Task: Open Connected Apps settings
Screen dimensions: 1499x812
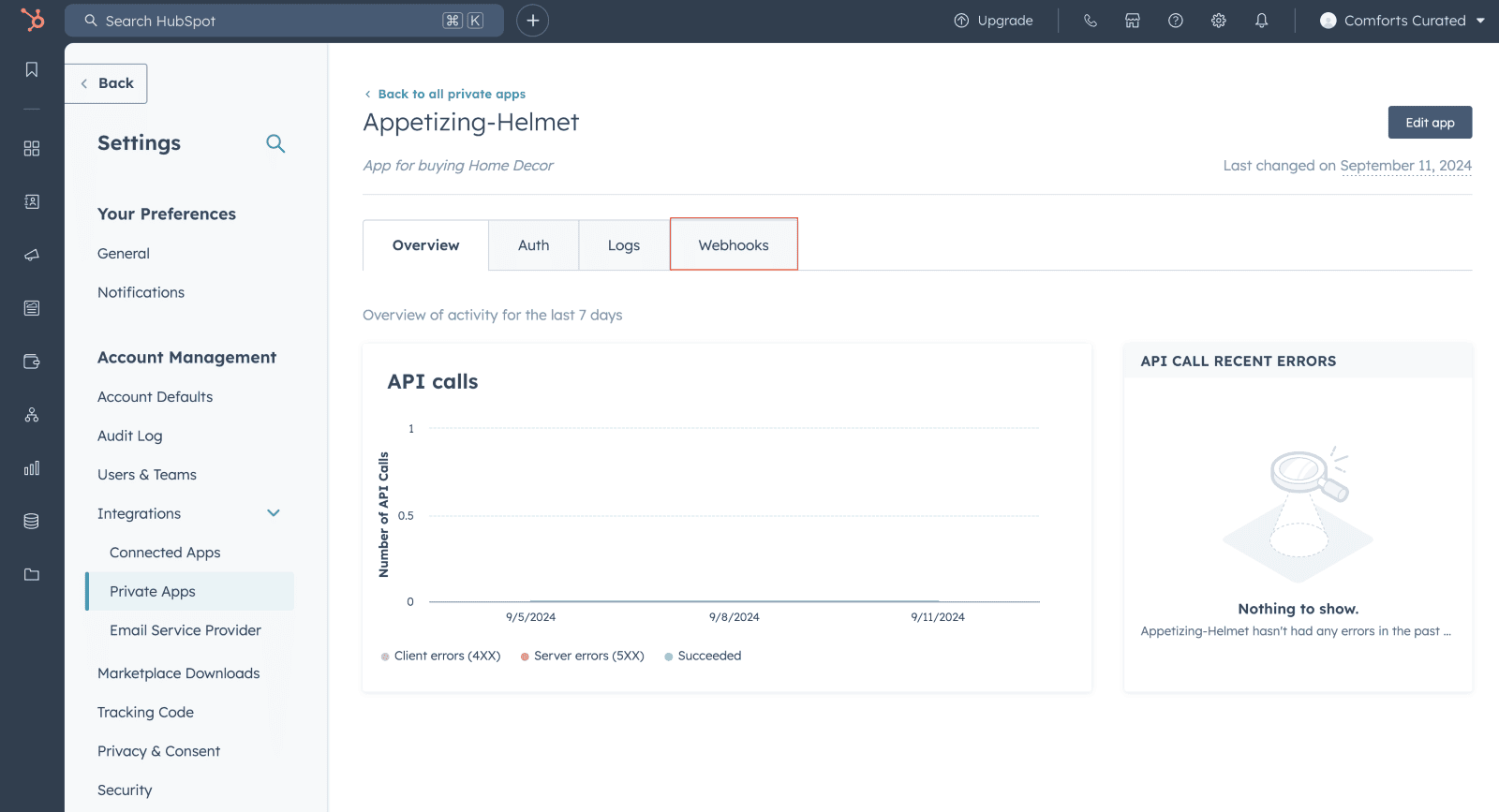Action: [x=165, y=553]
